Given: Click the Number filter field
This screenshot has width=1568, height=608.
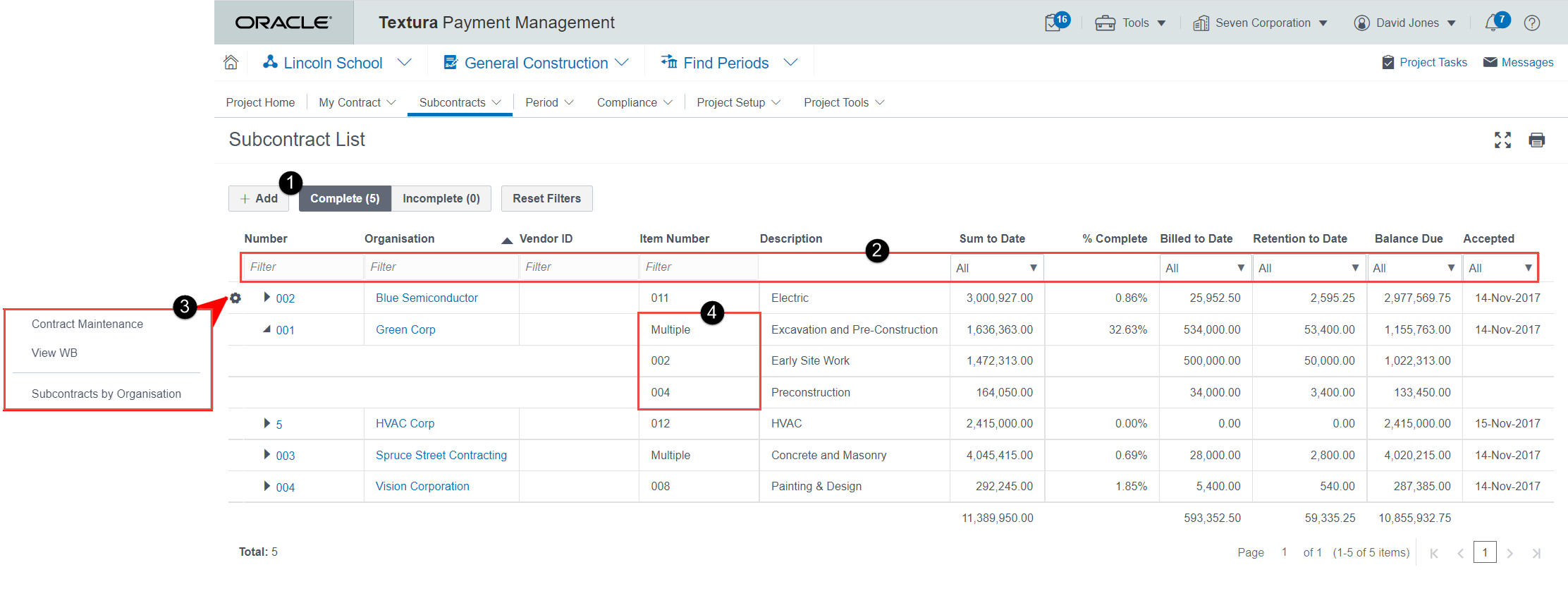Looking at the screenshot, I should point(303,267).
